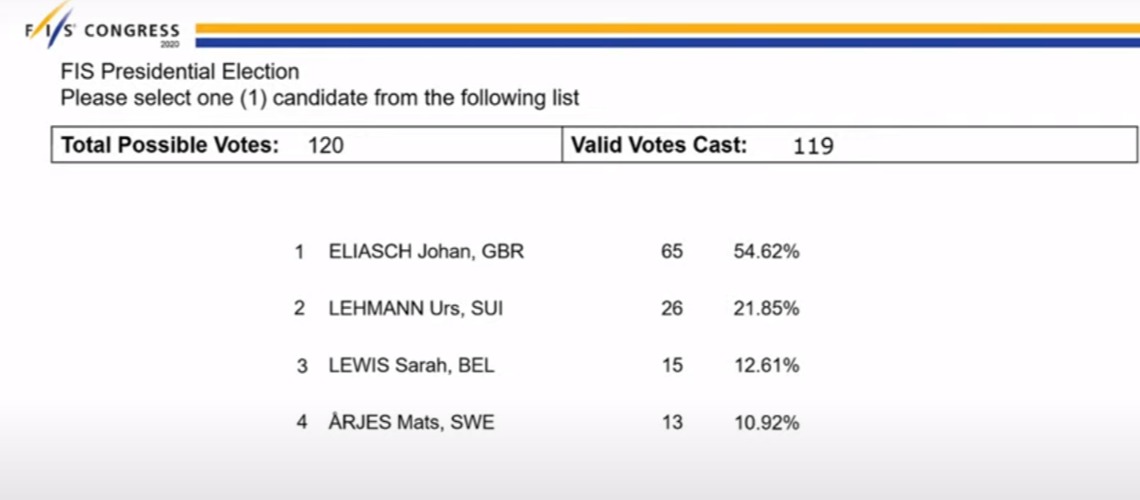Click the yellow header stripe
The image size is (1140, 500).
point(667,28)
